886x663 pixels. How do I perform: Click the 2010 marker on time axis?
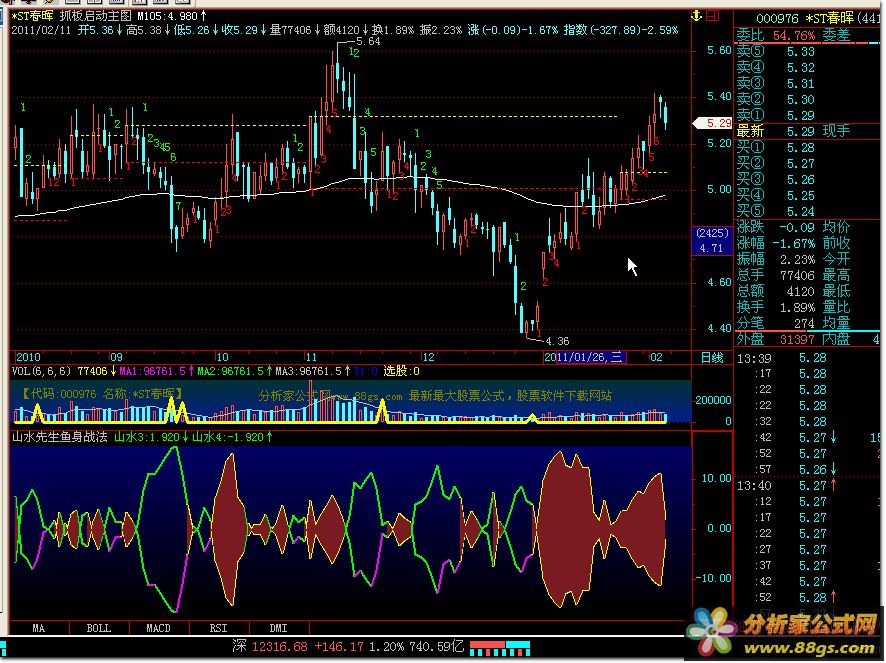click(28, 357)
